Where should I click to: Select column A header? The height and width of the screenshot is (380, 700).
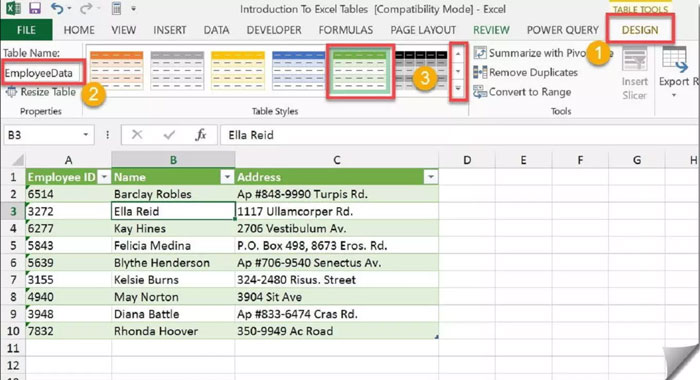coord(68,160)
